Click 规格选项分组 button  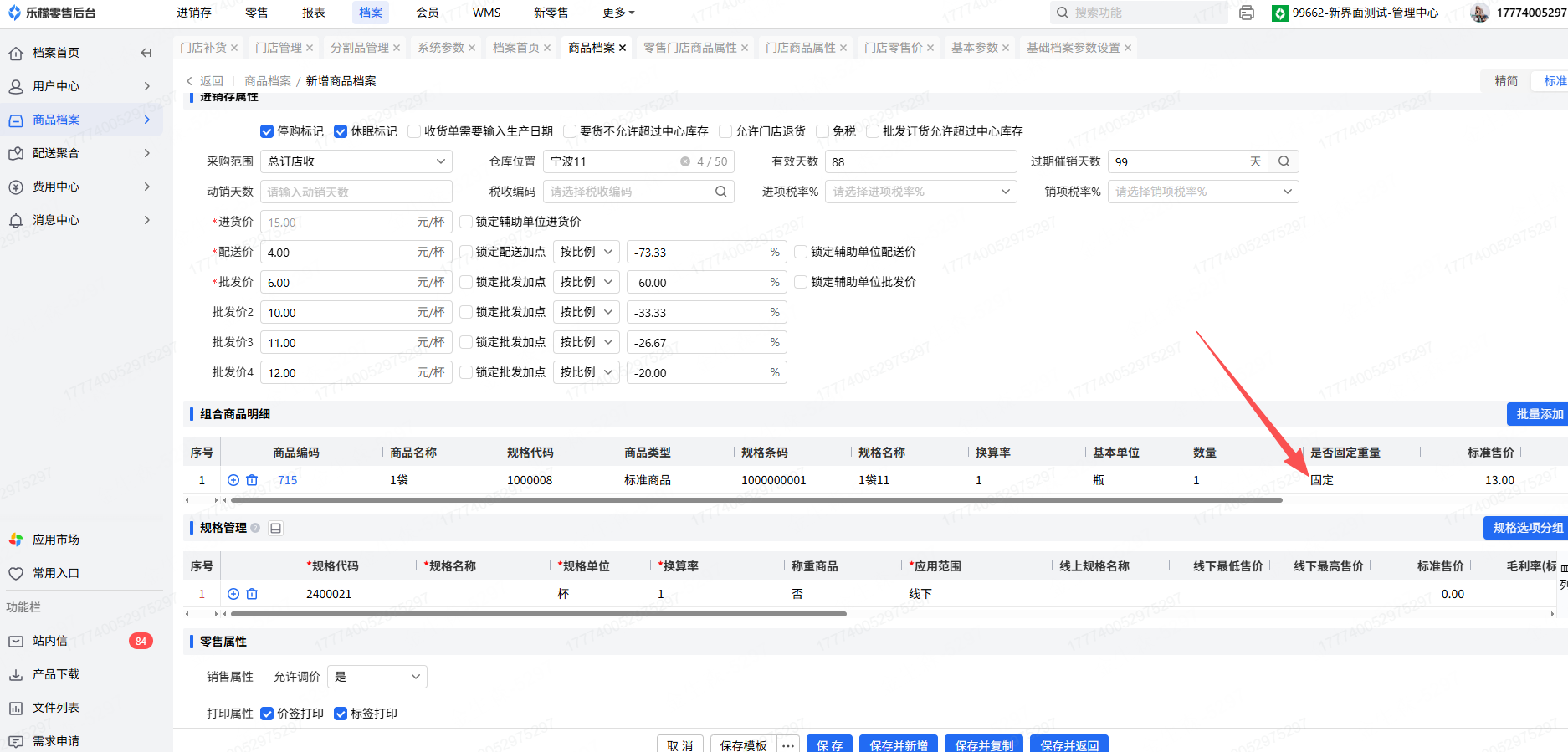[1528, 528]
